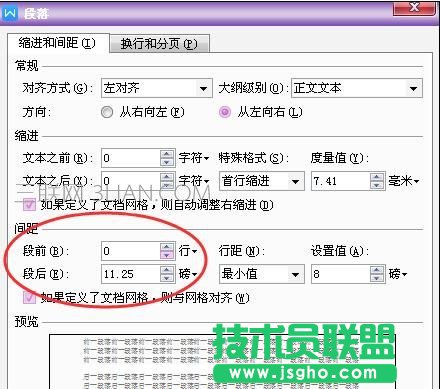The width and height of the screenshot is (440, 389).
Task: Increase the 度量值 measurement value
Action: (x=377, y=177)
